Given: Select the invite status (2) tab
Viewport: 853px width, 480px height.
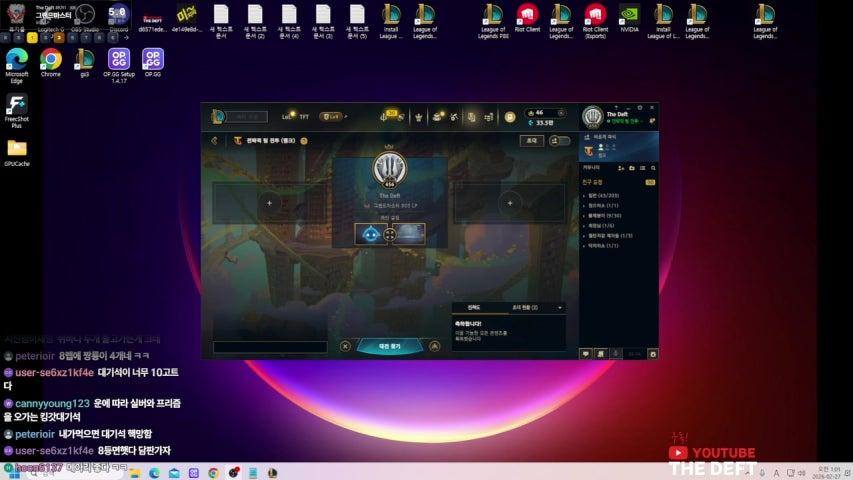Looking at the screenshot, I should tap(524, 308).
